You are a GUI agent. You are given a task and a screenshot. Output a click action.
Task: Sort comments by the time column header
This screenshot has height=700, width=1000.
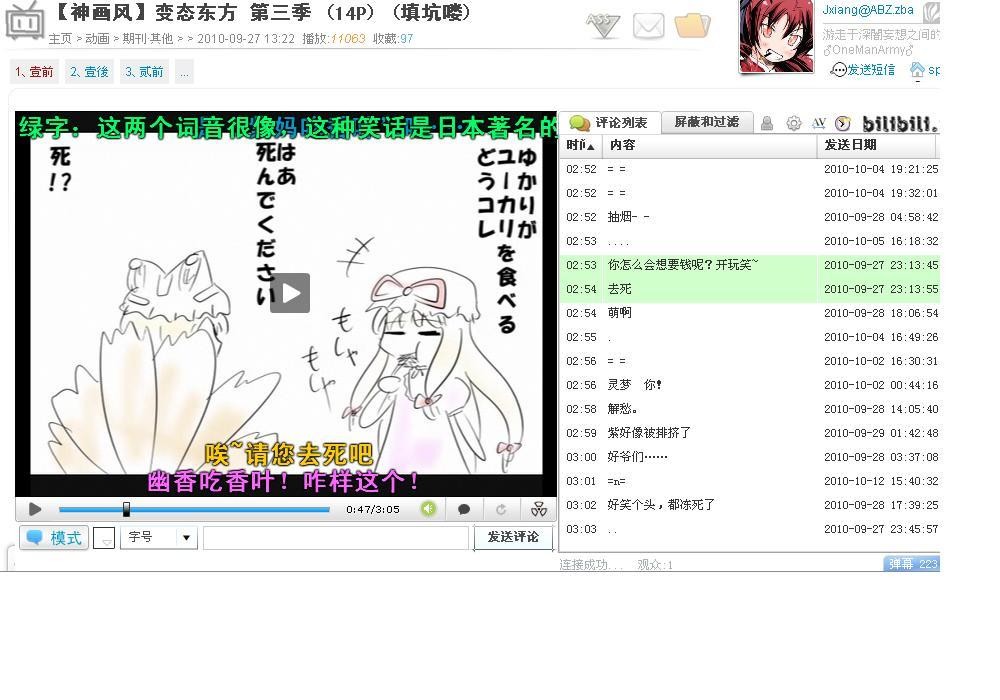coord(580,145)
